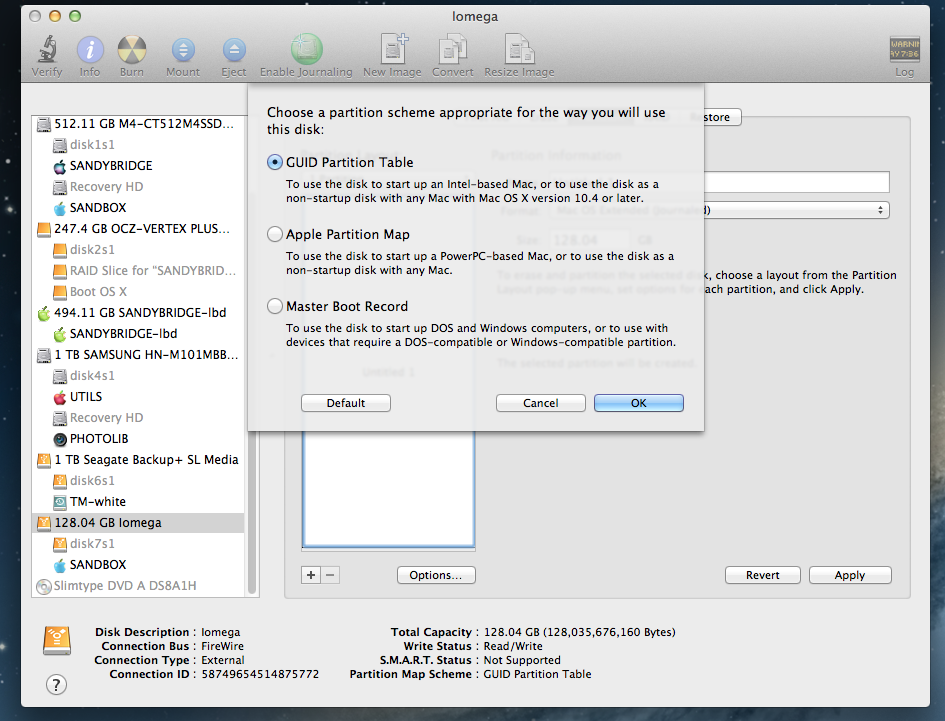Select disk1s1 partition
945x721 pixels.
click(138, 145)
